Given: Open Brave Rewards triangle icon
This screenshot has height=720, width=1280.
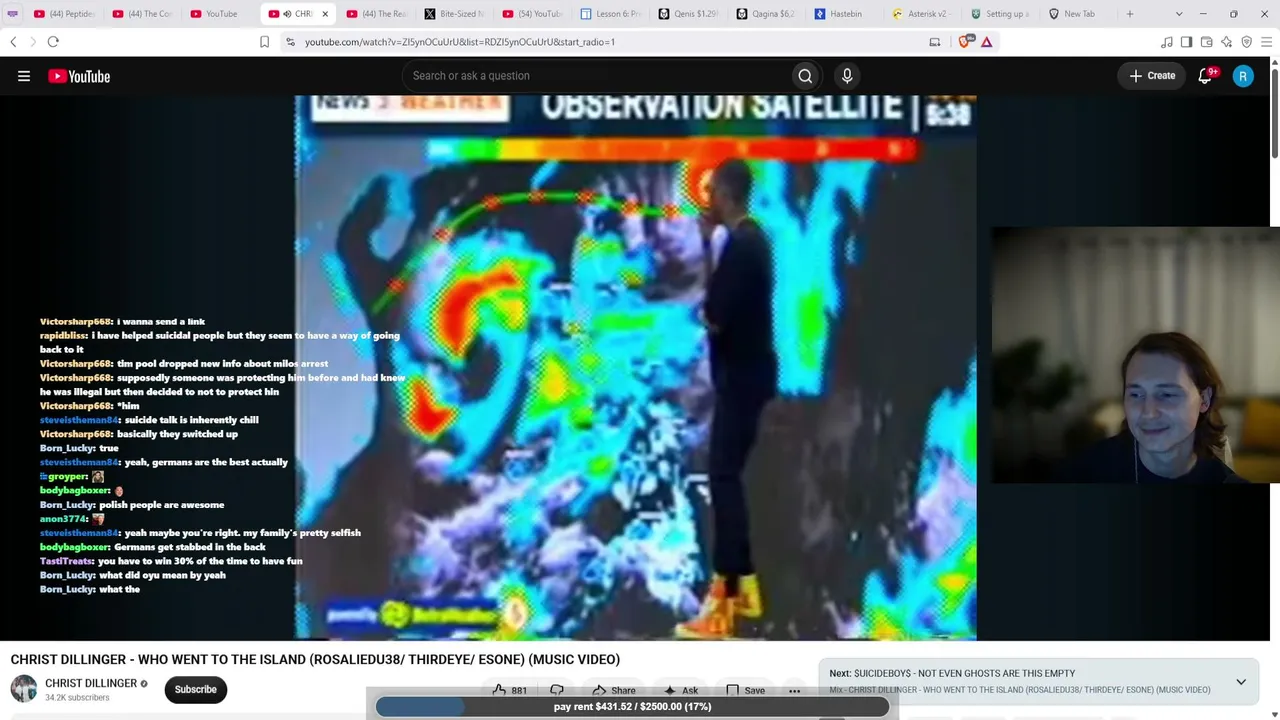Looking at the screenshot, I should [986, 42].
